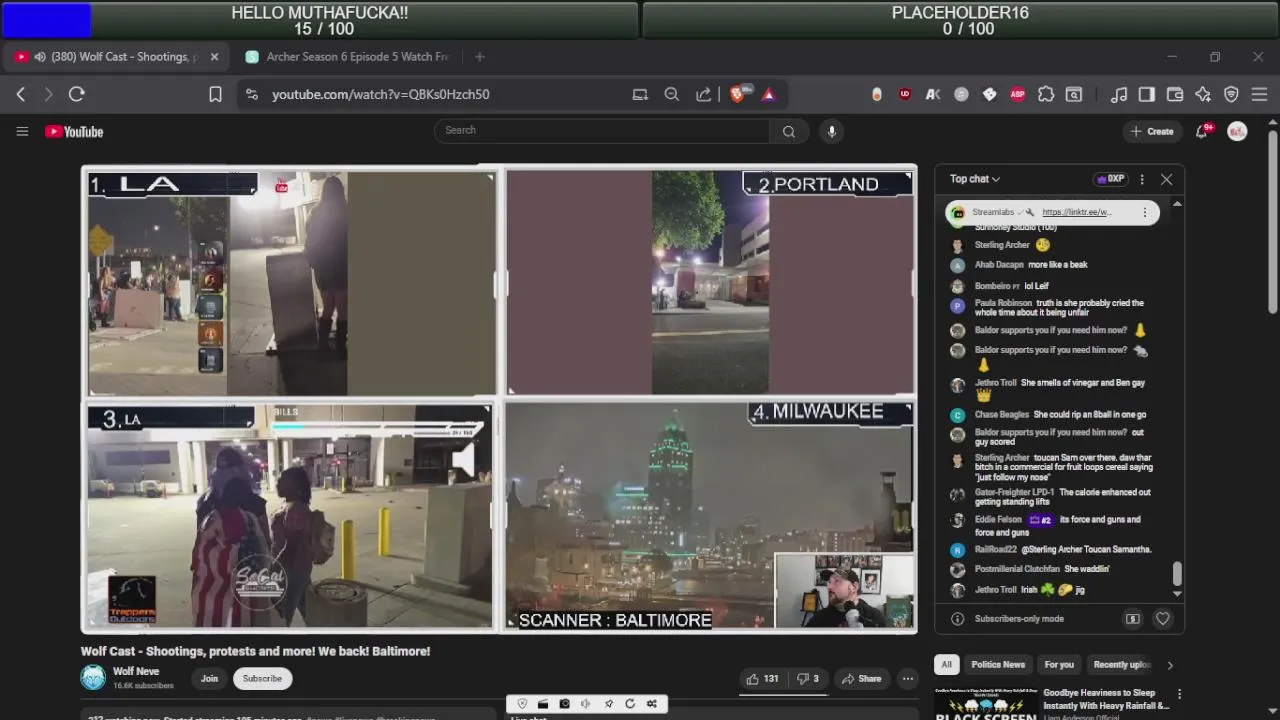Click the heart reaction in chat
1280x720 pixels.
pos(1162,619)
